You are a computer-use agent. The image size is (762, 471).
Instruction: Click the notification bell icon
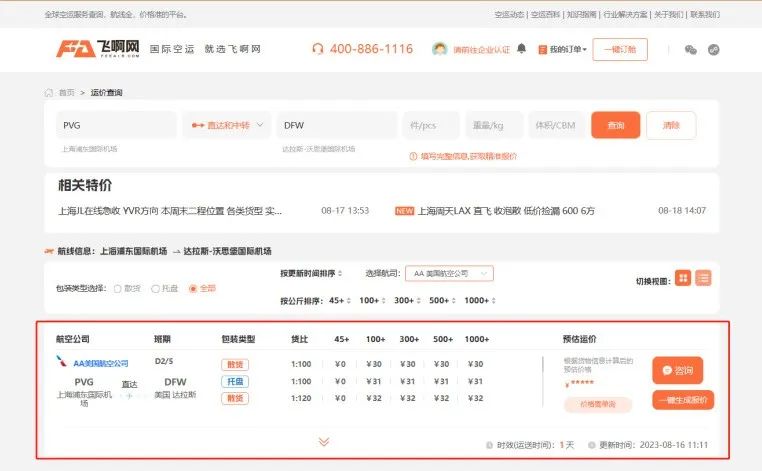tap(521, 49)
